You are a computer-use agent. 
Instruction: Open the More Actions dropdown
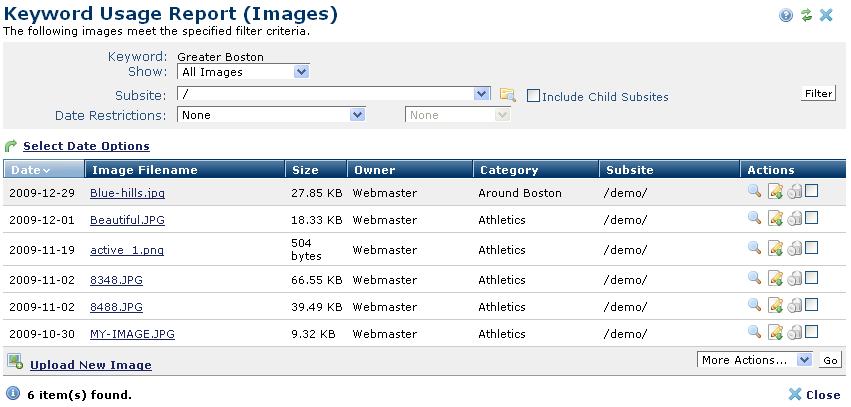(756, 360)
